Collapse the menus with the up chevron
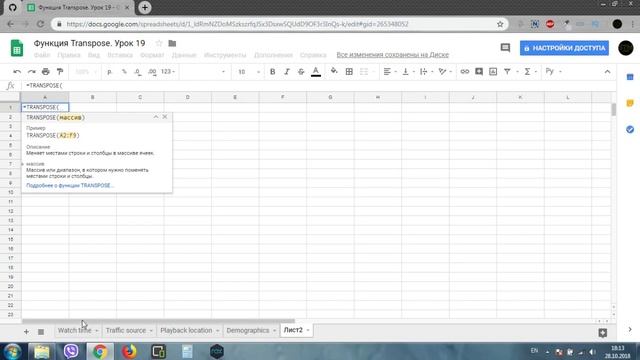This screenshot has width=640, height=360. click(x=607, y=71)
